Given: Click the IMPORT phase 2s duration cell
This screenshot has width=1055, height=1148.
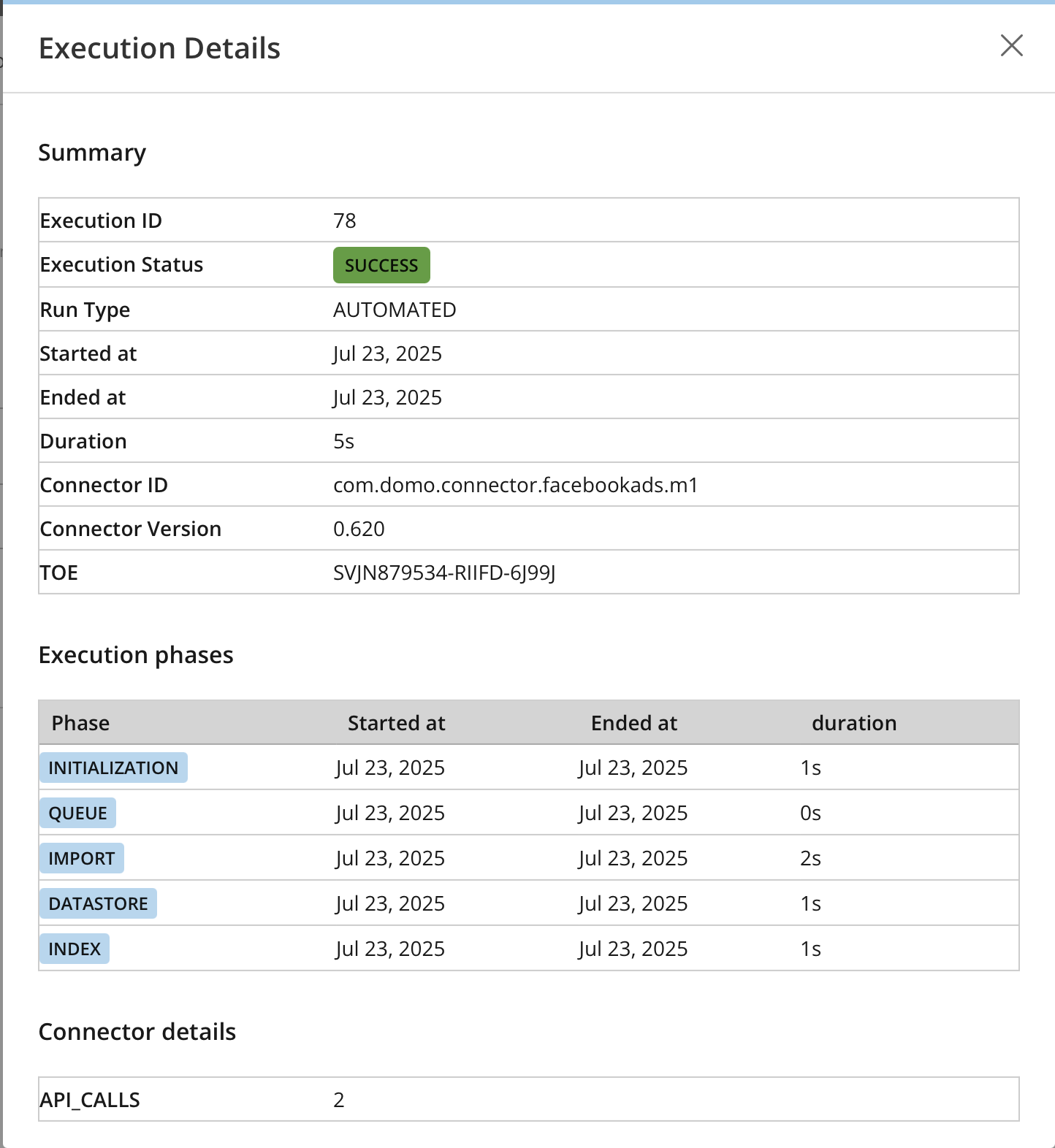Looking at the screenshot, I should pos(810,858).
